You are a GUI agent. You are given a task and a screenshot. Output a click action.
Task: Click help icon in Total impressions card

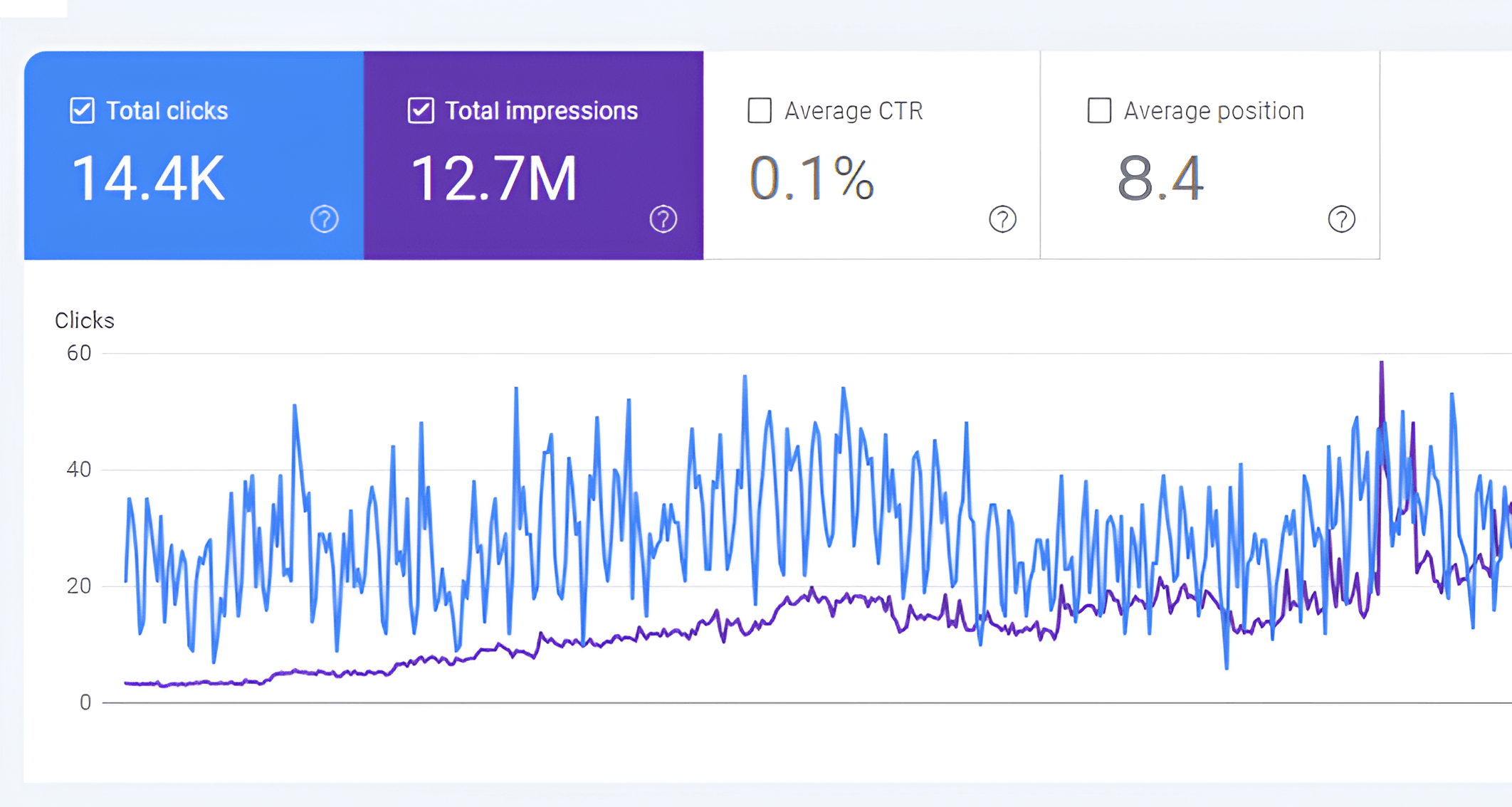(663, 219)
